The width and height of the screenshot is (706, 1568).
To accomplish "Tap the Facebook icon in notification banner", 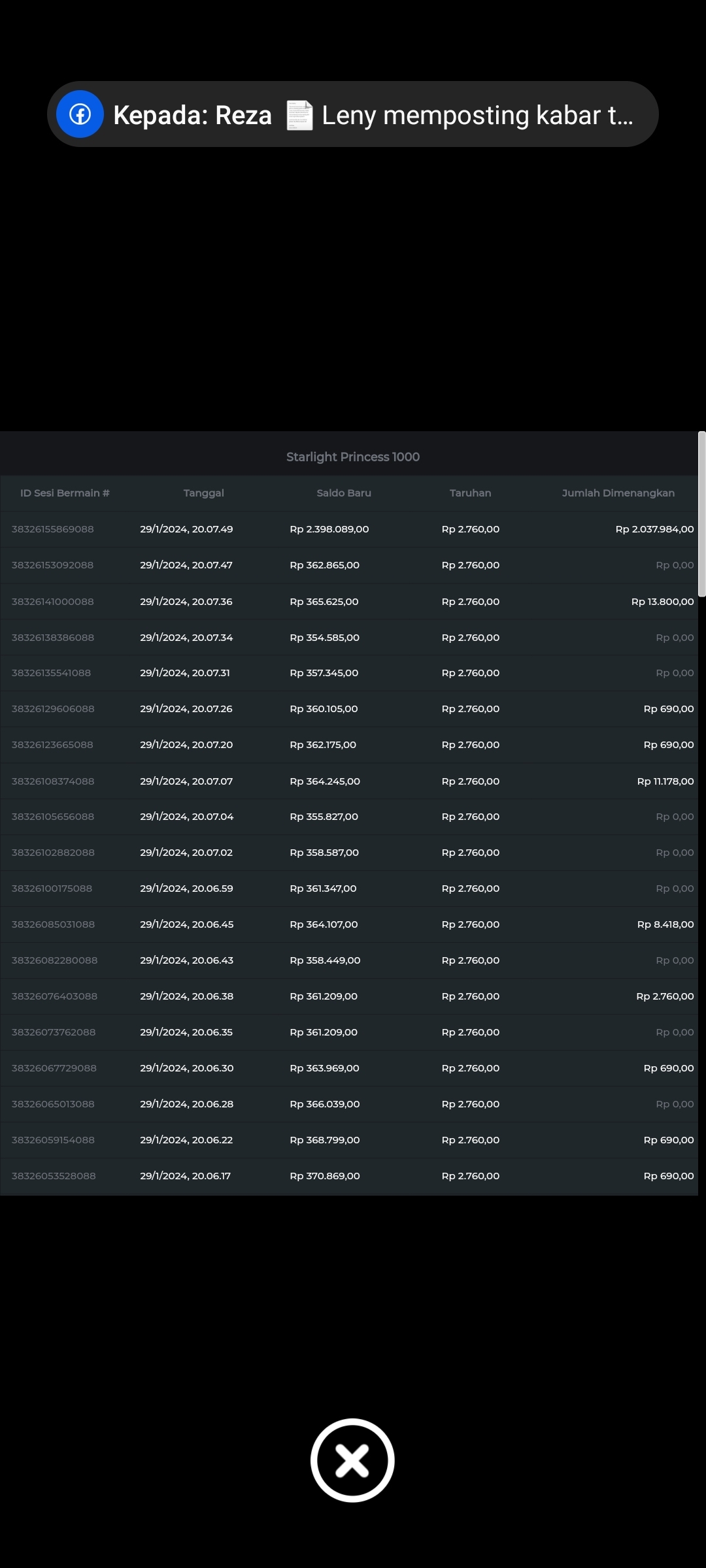I will coord(80,114).
